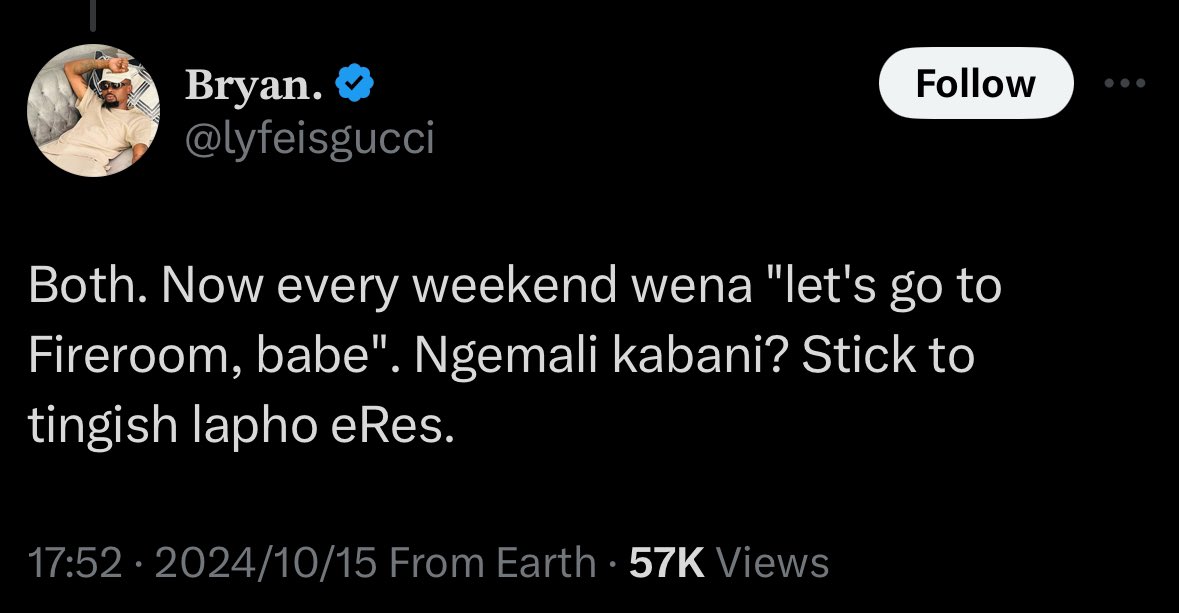Open Bryan's profile picture
This screenshot has height=613, width=1179.
[x=93, y=111]
